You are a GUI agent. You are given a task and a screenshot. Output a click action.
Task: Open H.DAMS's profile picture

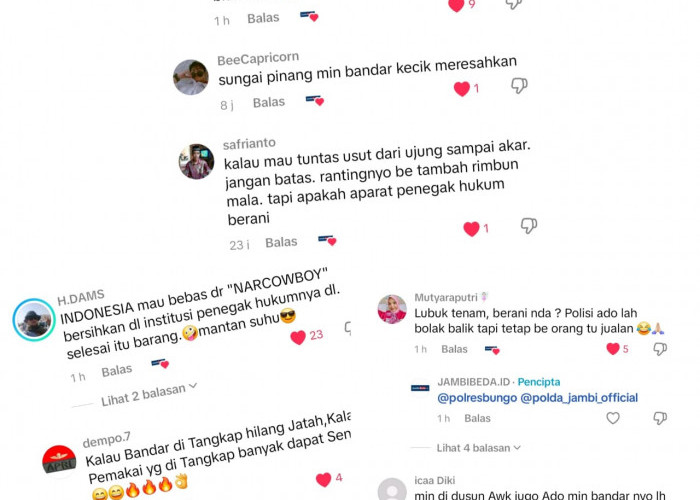(34, 320)
